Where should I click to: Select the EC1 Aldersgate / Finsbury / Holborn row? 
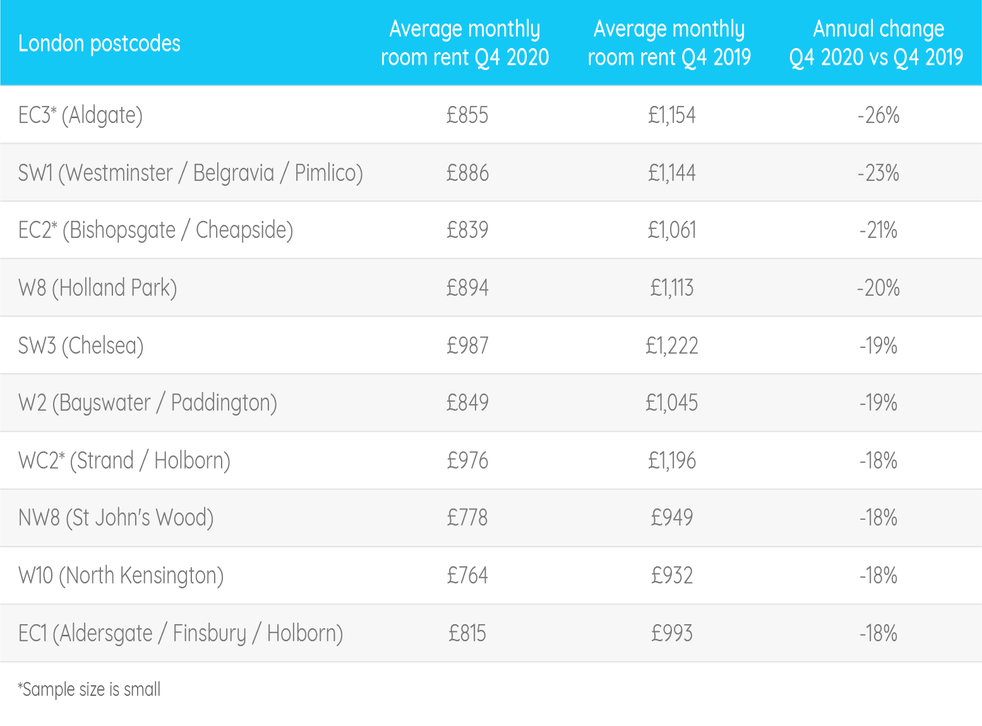[x=180, y=634]
